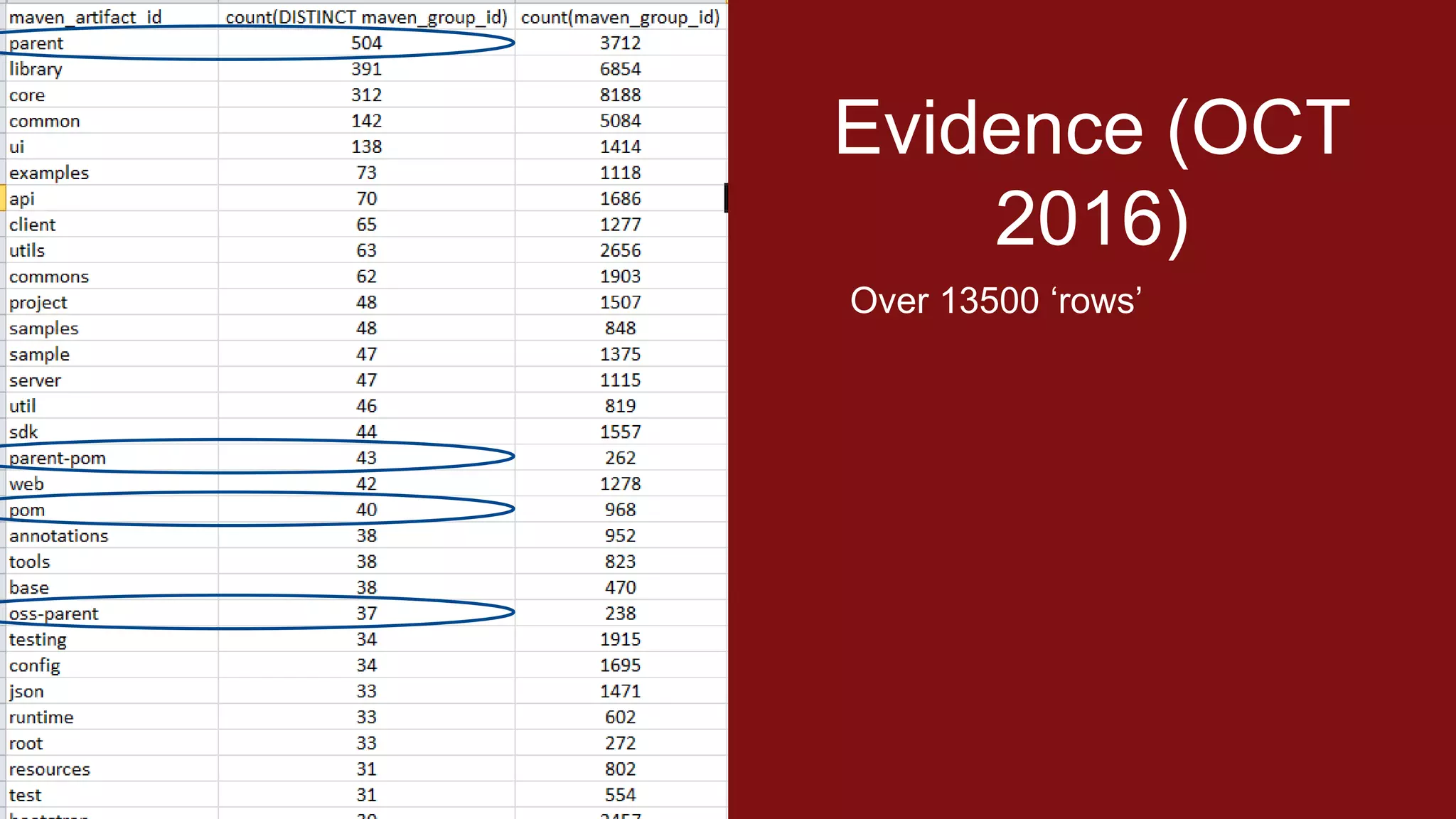1456x819 pixels.
Task: Click 1277 in the client row
Action: tap(620, 225)
